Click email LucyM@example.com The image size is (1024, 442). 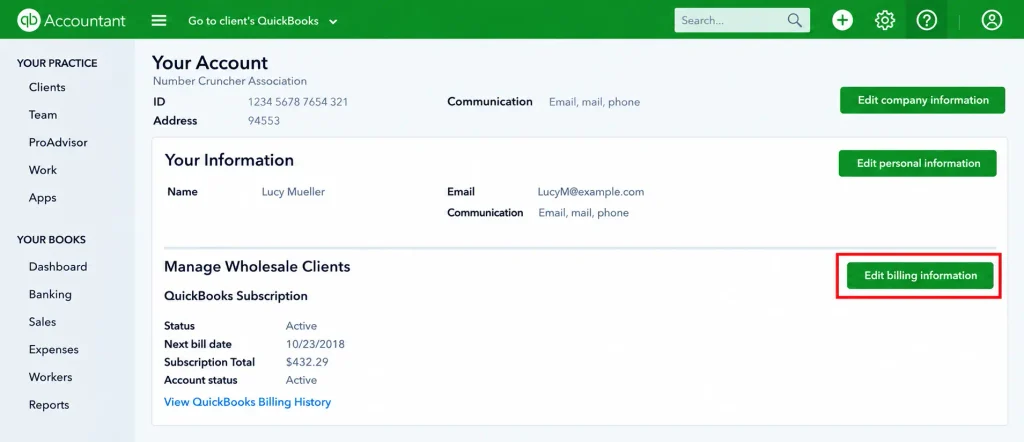(591, 192)
